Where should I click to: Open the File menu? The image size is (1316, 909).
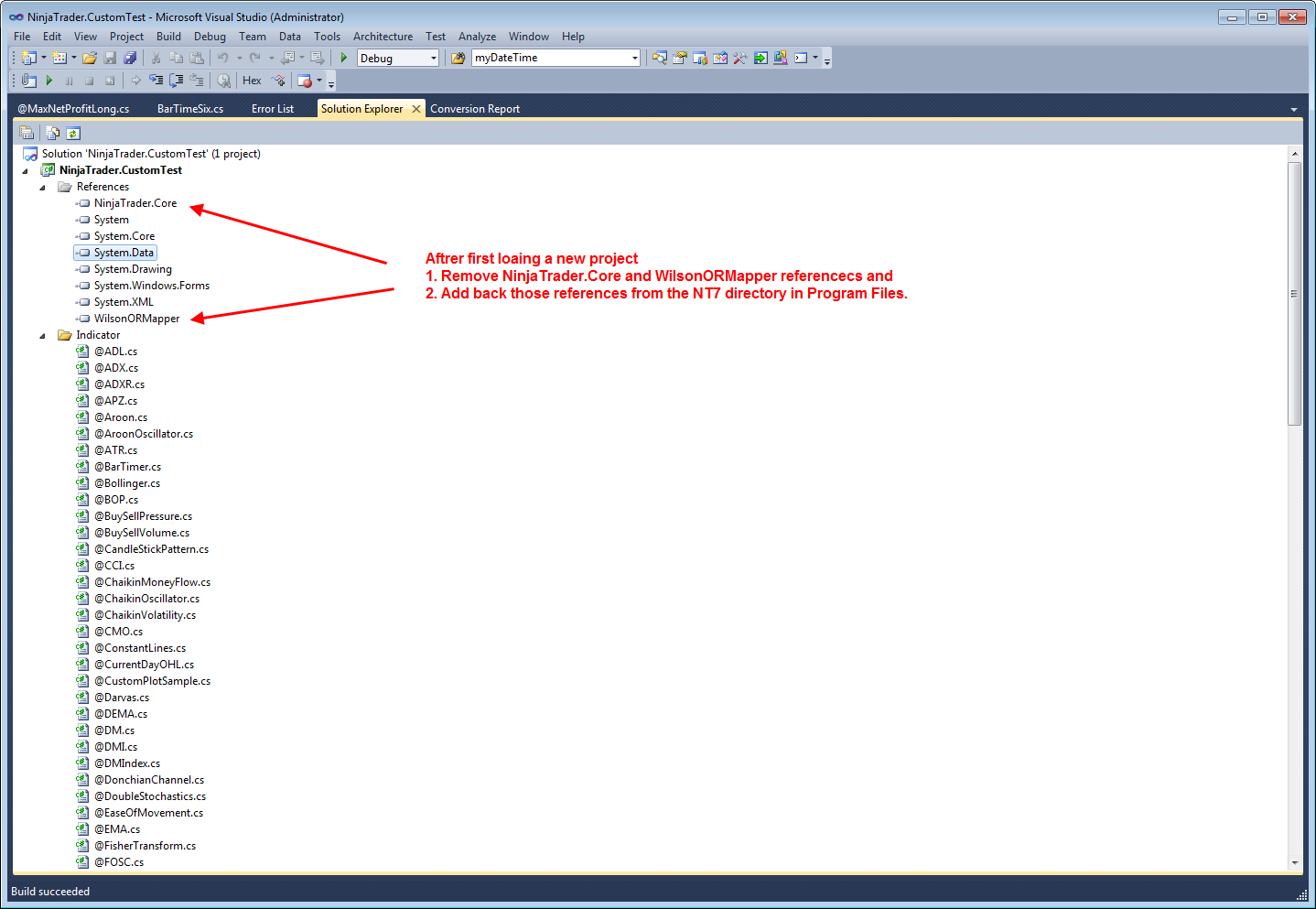click(x=22, y=37)
